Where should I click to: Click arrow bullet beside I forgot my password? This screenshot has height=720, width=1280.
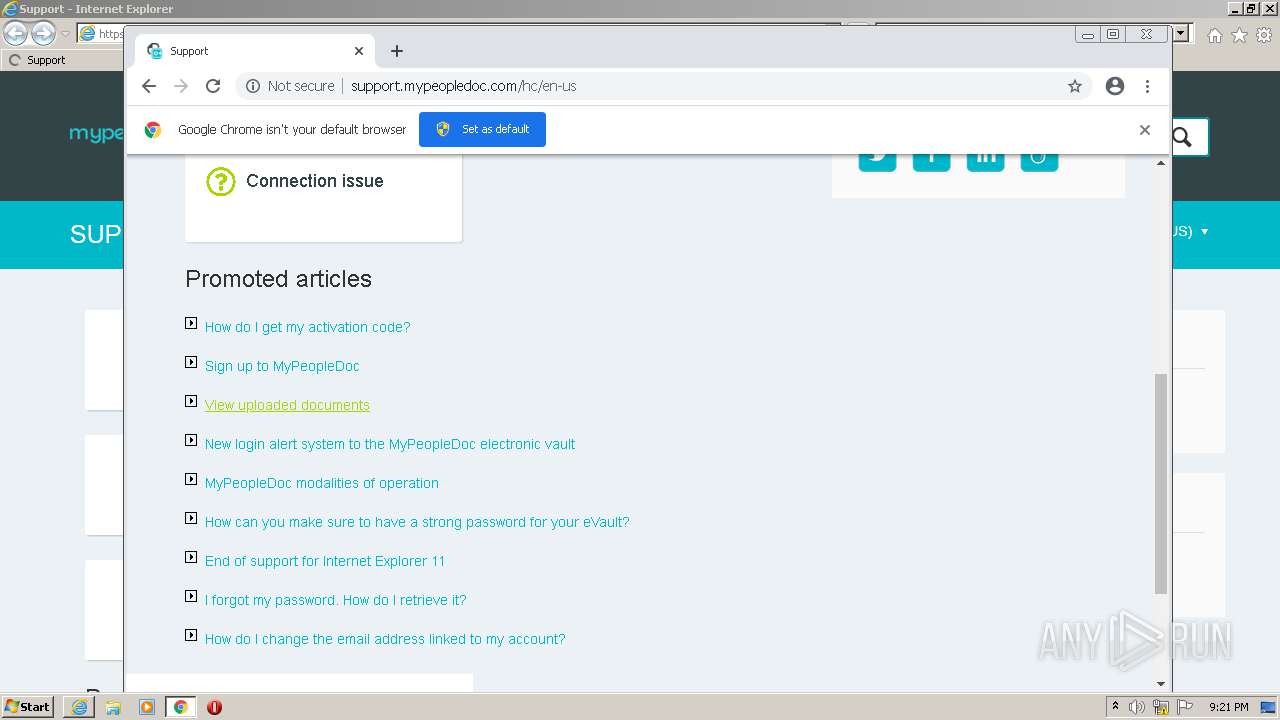[191, 596]
